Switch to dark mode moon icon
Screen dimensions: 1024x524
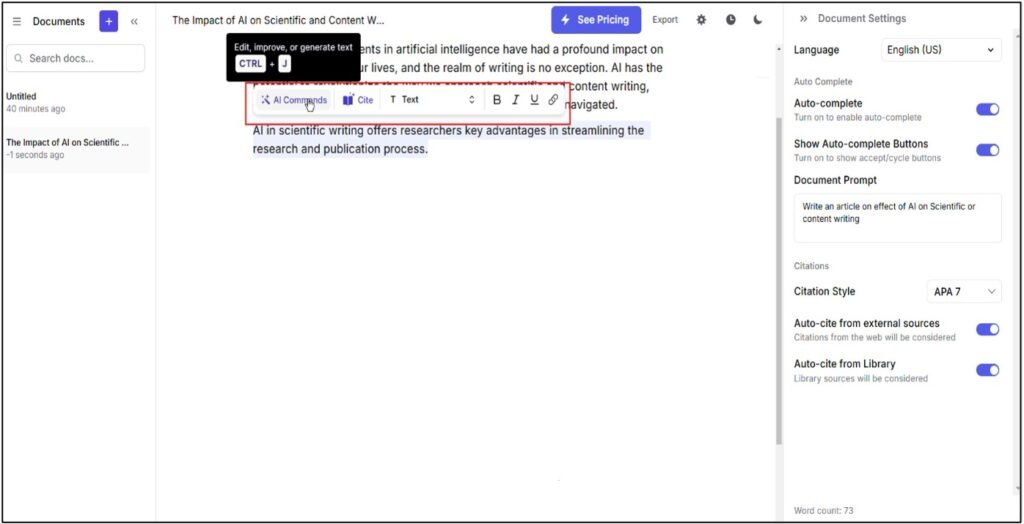click(x=758, y=20)
